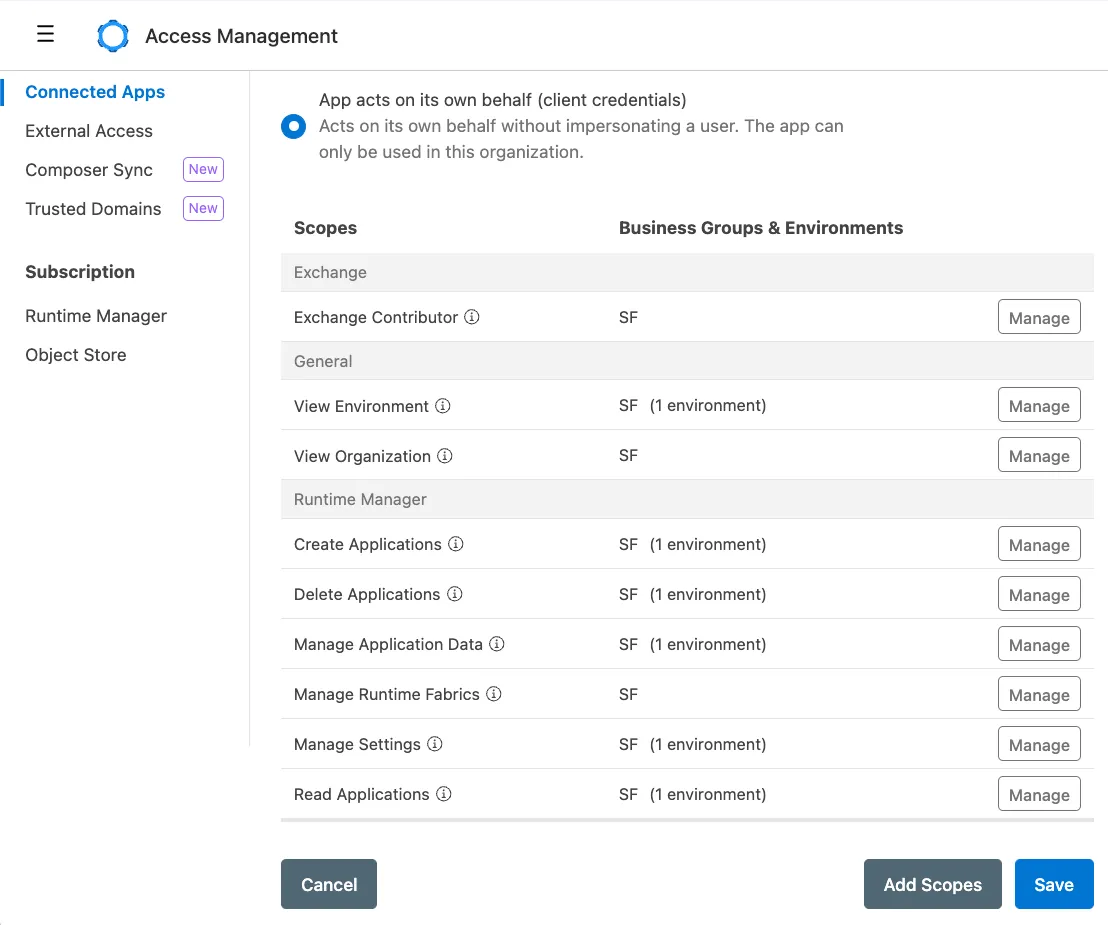Show info for View Organization scope
1108x925 pixels.
click(444, 456)
